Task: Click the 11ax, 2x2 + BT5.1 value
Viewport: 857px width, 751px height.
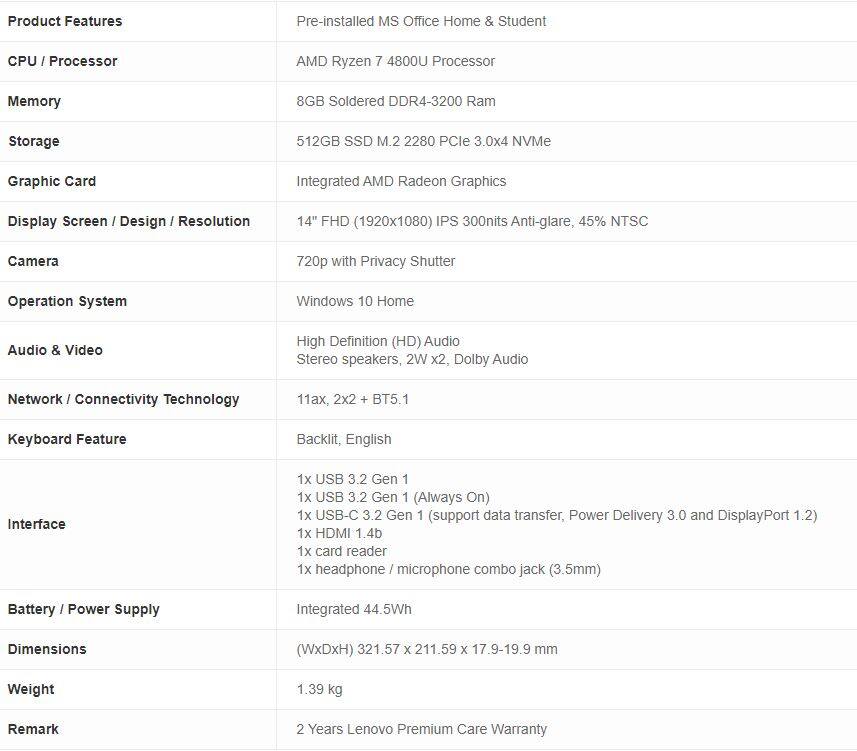Action: click(x=352, y=399)
